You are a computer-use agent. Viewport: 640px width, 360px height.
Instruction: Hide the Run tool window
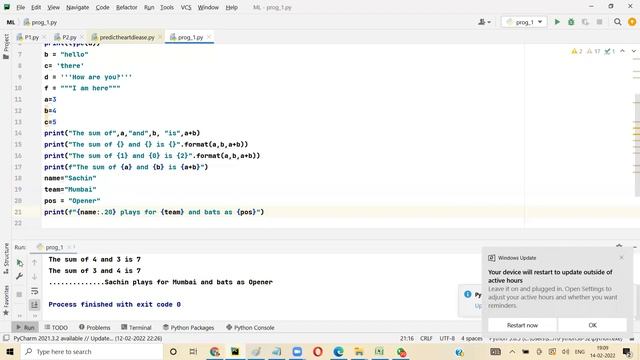(x=635, y=246)
